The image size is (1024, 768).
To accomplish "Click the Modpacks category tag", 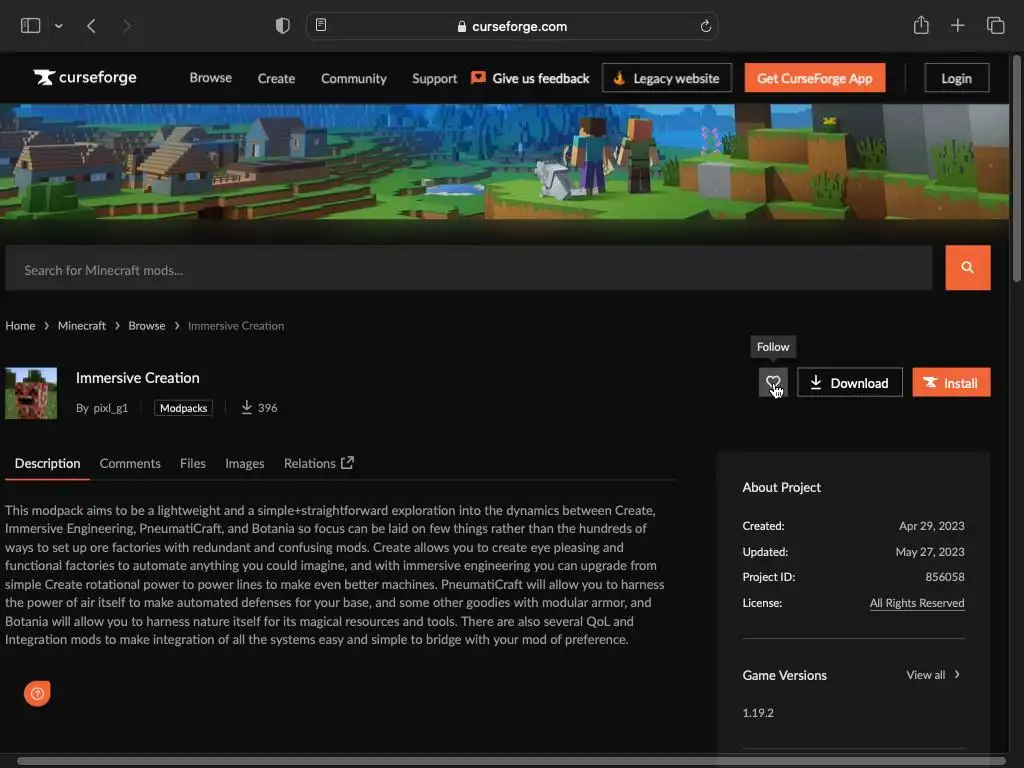I will coord(184,408).
